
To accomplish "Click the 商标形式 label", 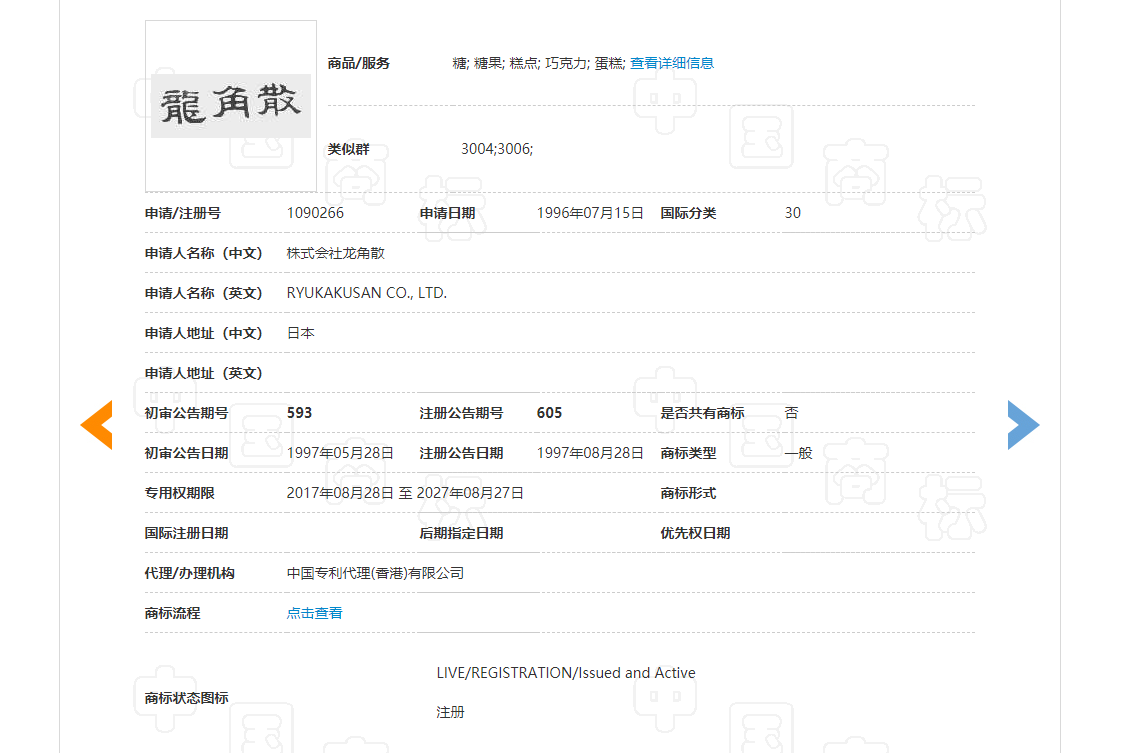I will (x=688, y=493).
